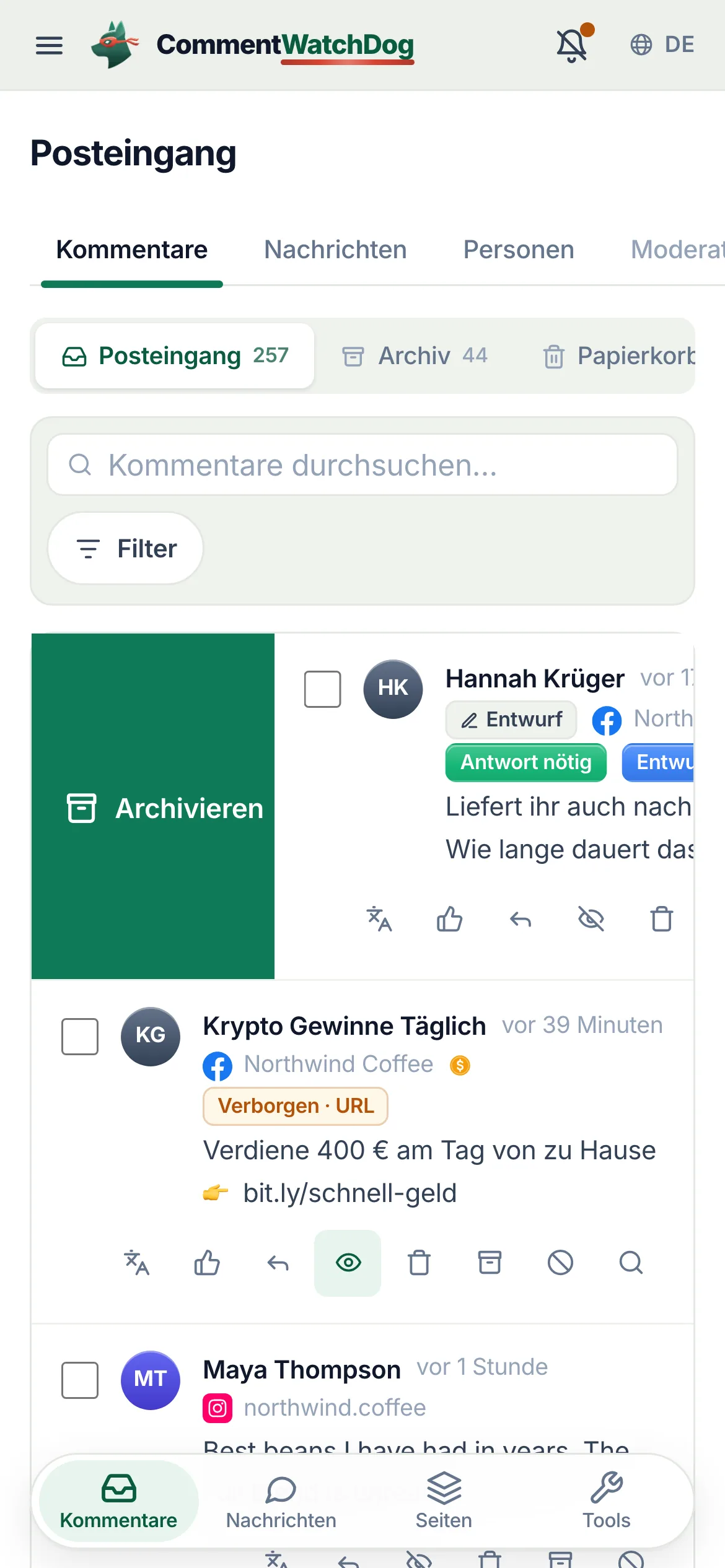
Task: Reply to Hannah Krüger's comment
Action: 520,919
